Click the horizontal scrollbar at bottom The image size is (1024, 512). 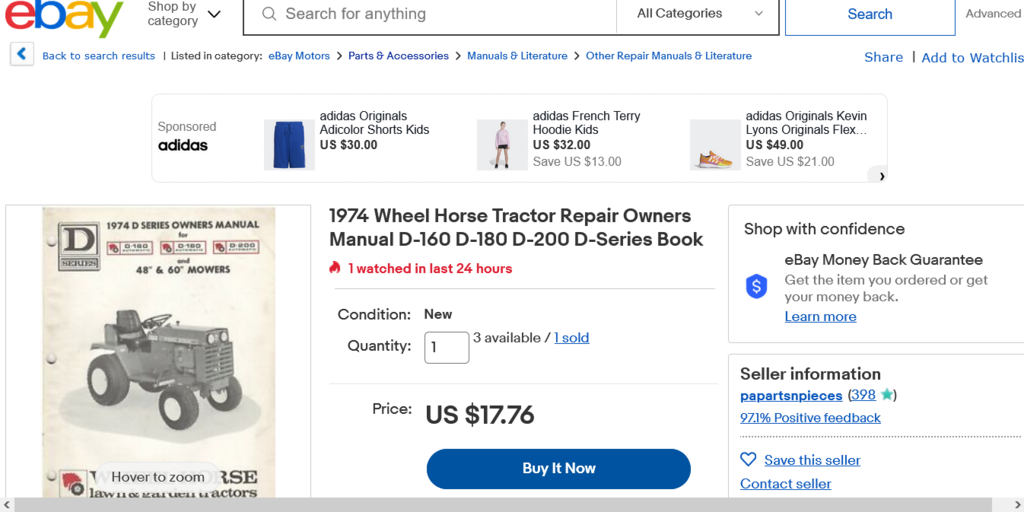(500, 505)
